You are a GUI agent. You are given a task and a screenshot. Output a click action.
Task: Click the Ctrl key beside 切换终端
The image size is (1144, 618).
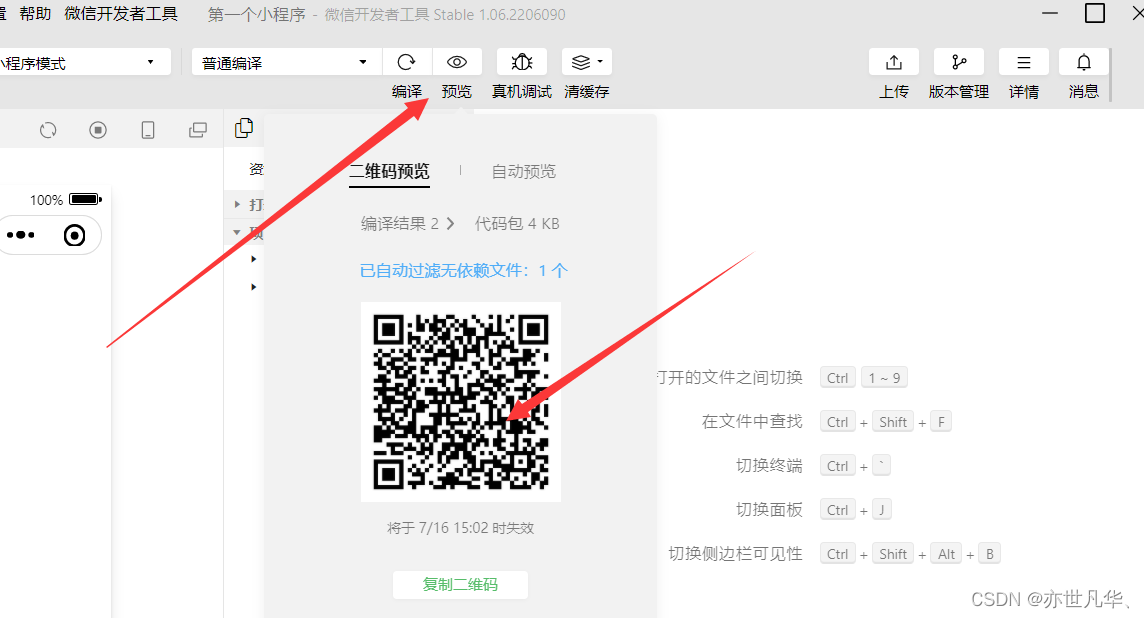(x=838, y=466)
